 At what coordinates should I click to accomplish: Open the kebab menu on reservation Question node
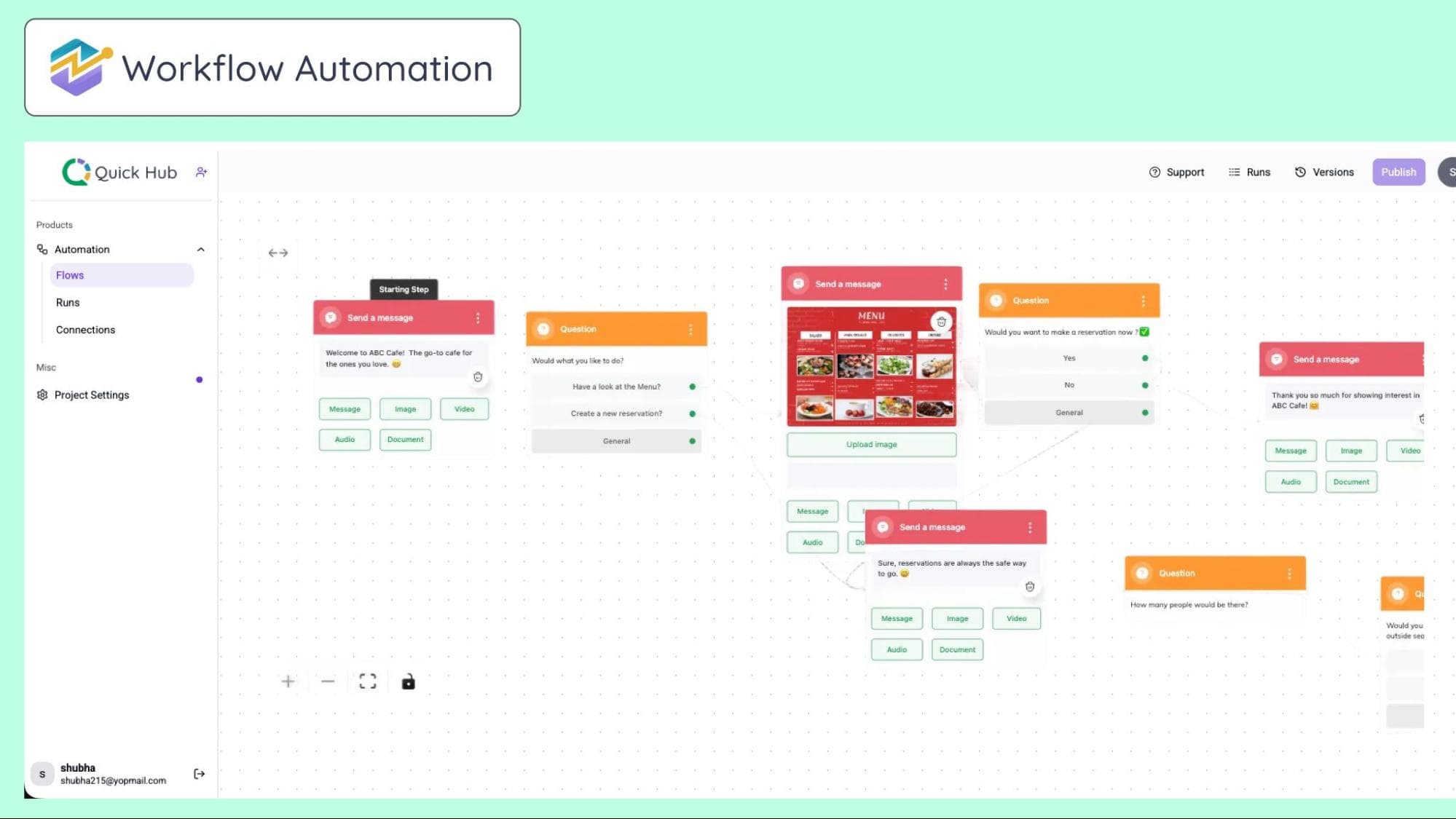click(x=1145, y=299)
